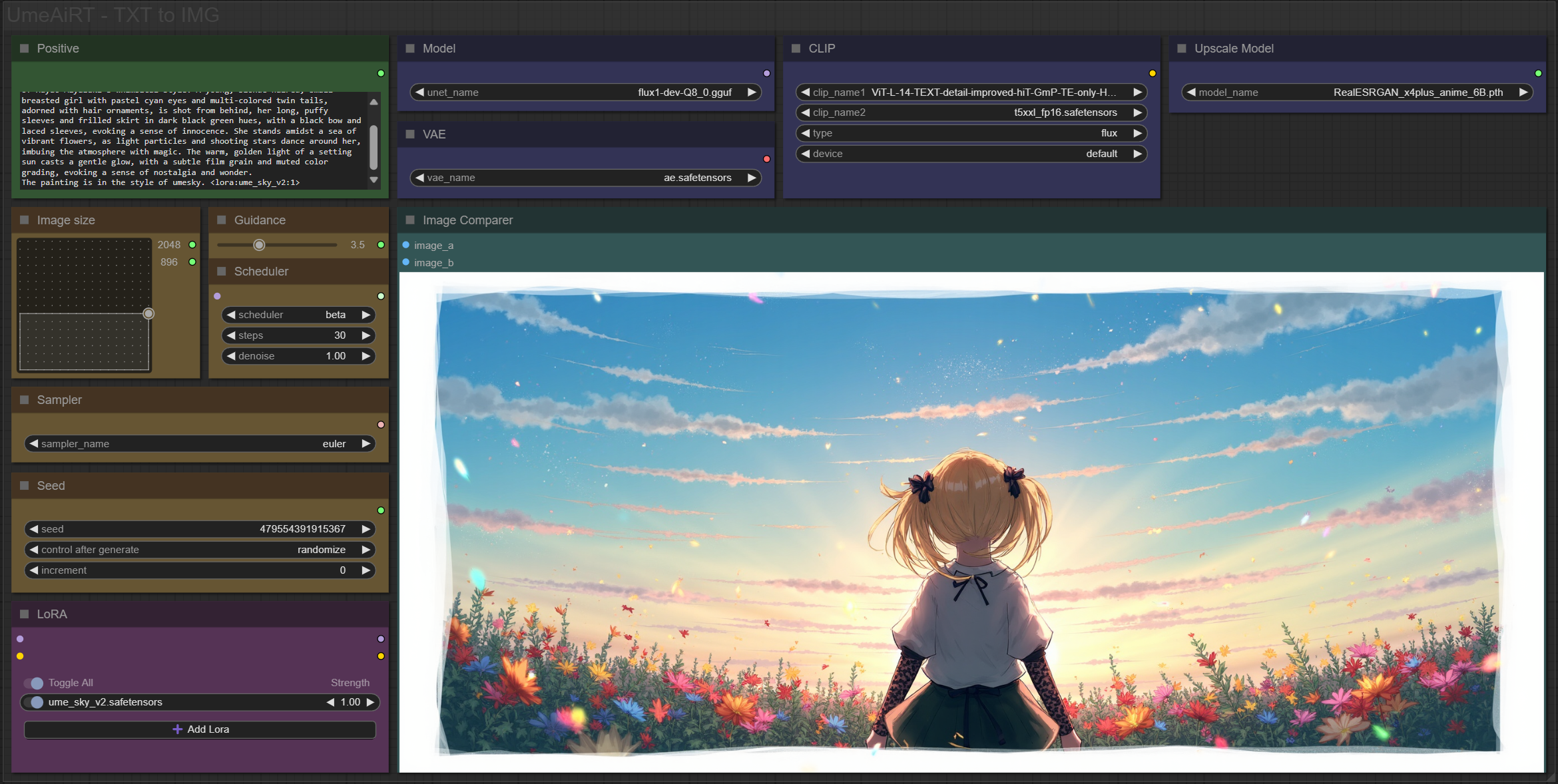Click the Positive node green output dot
The height and width of the screenshot is (784, 1558).
pyautogui.click(x=381, y=73)
